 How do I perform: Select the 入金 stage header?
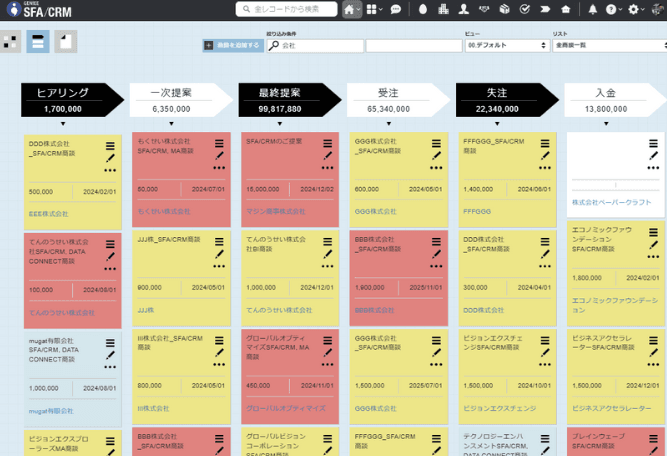(616, 100)
